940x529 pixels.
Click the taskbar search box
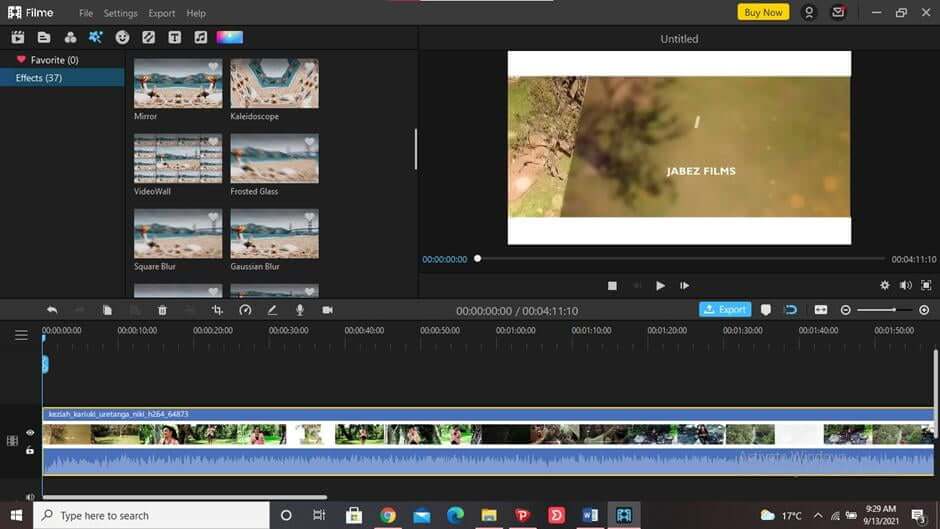(x=151, y=515)
